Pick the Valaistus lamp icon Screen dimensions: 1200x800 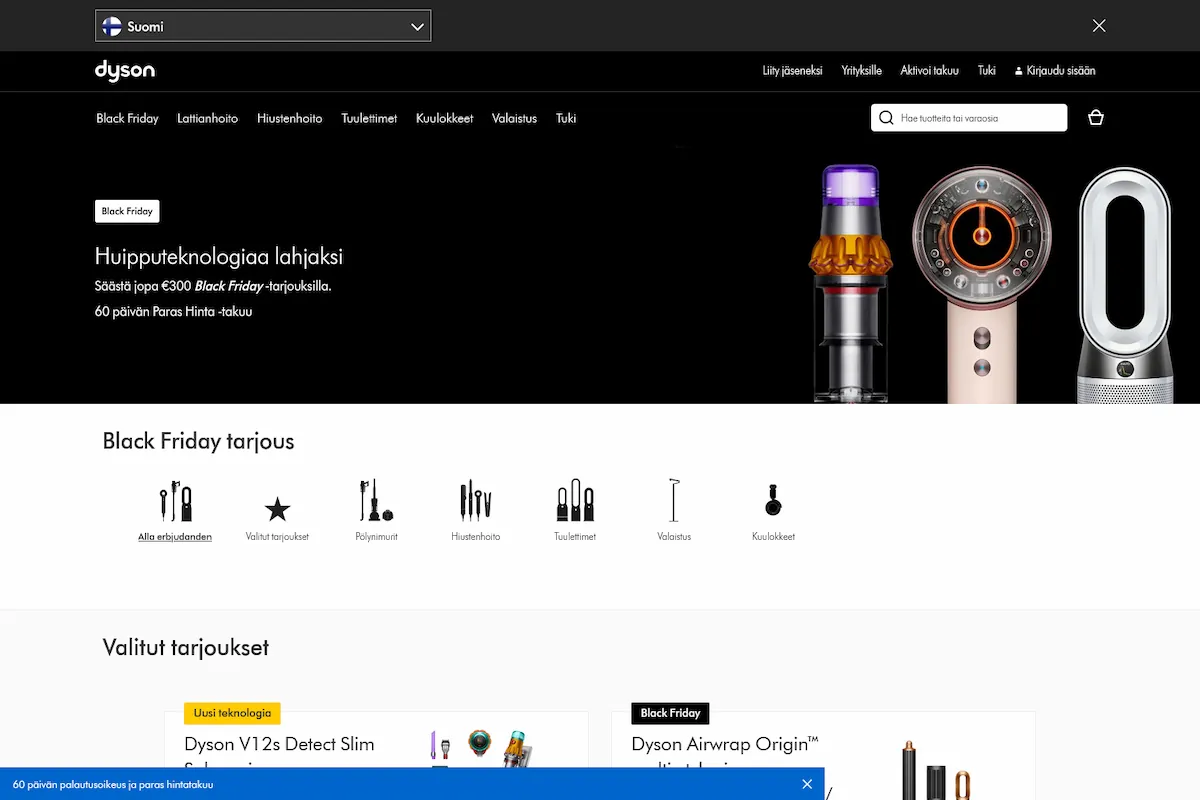tap(673, 500)
